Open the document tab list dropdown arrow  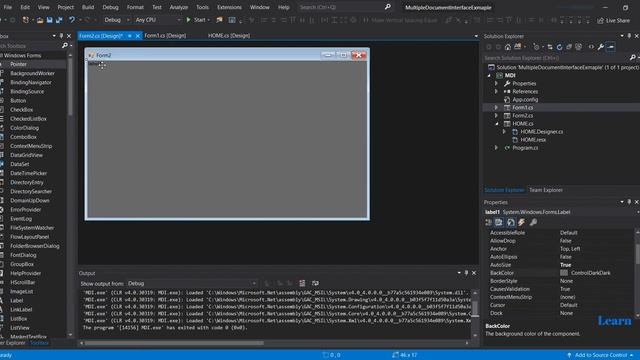476,36
